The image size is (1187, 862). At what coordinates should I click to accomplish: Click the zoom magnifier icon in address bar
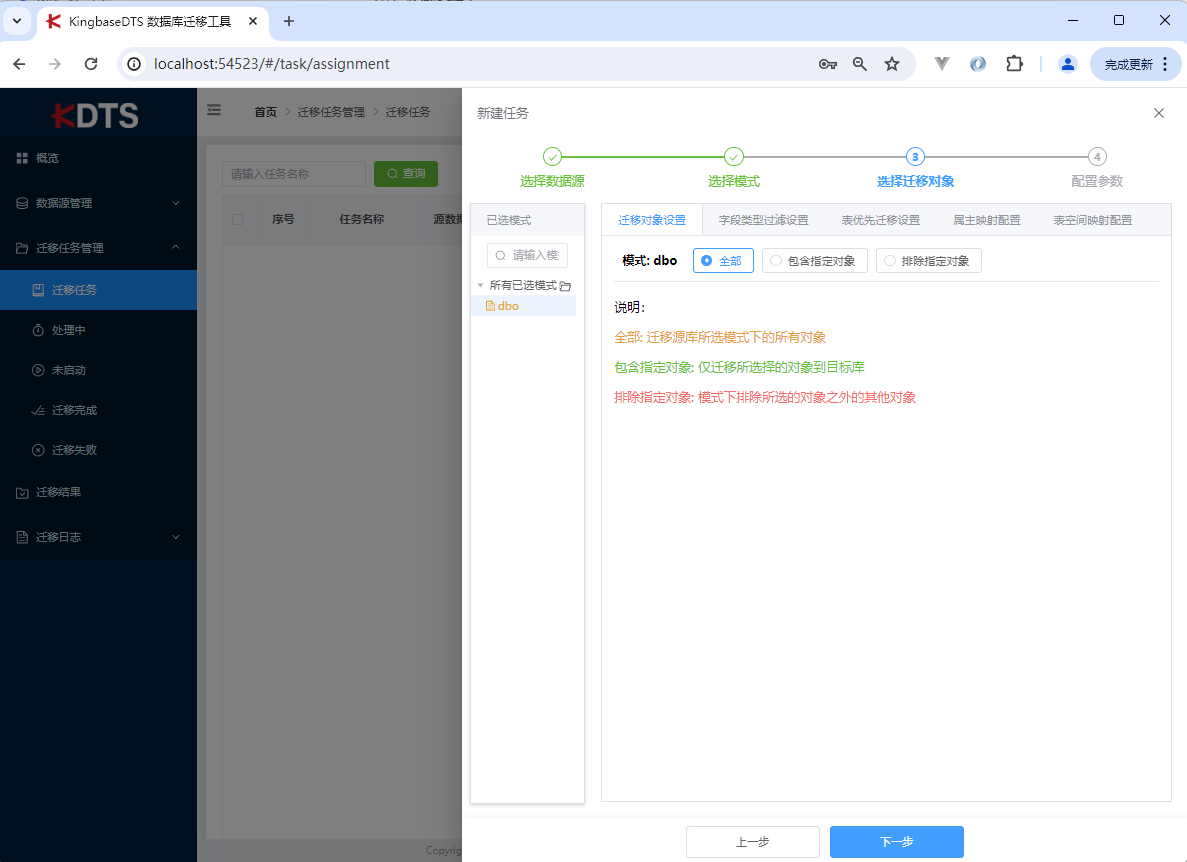pyautogui.click(x=860, y=64)
